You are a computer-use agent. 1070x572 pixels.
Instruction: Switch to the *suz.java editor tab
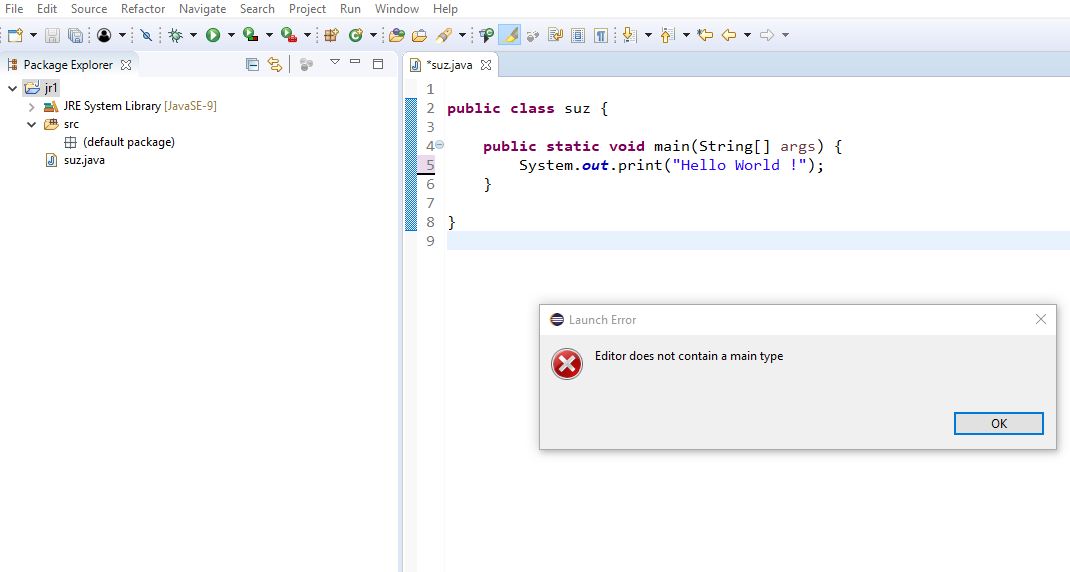pyautogui.click(x=449, y=65)
